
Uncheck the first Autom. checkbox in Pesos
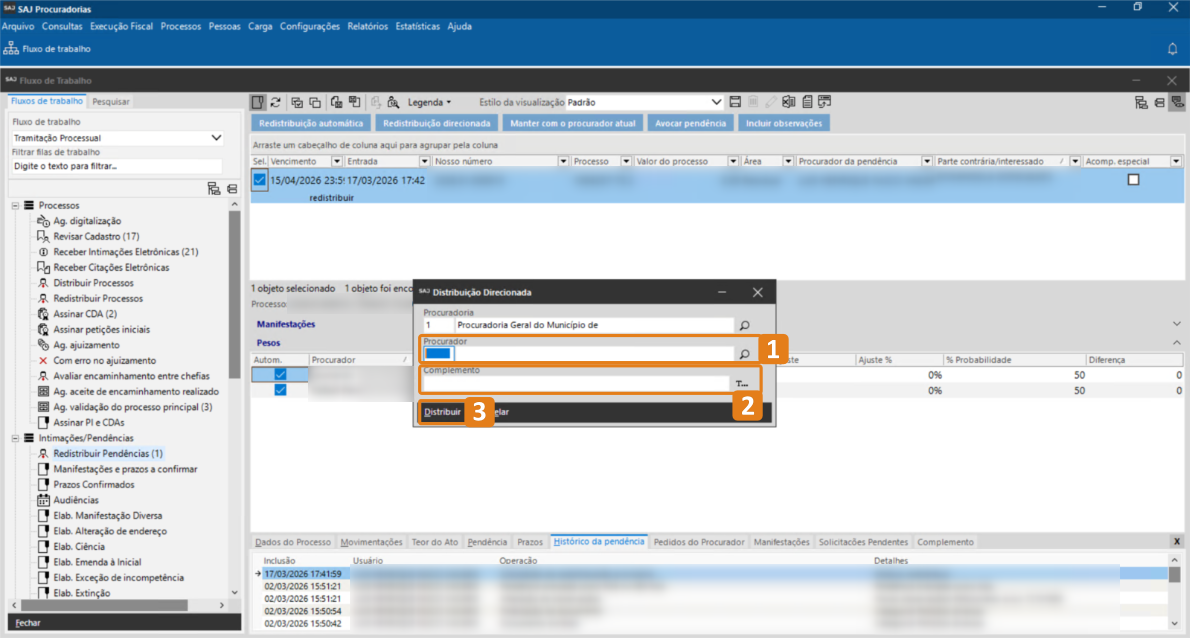click(280, 374)
